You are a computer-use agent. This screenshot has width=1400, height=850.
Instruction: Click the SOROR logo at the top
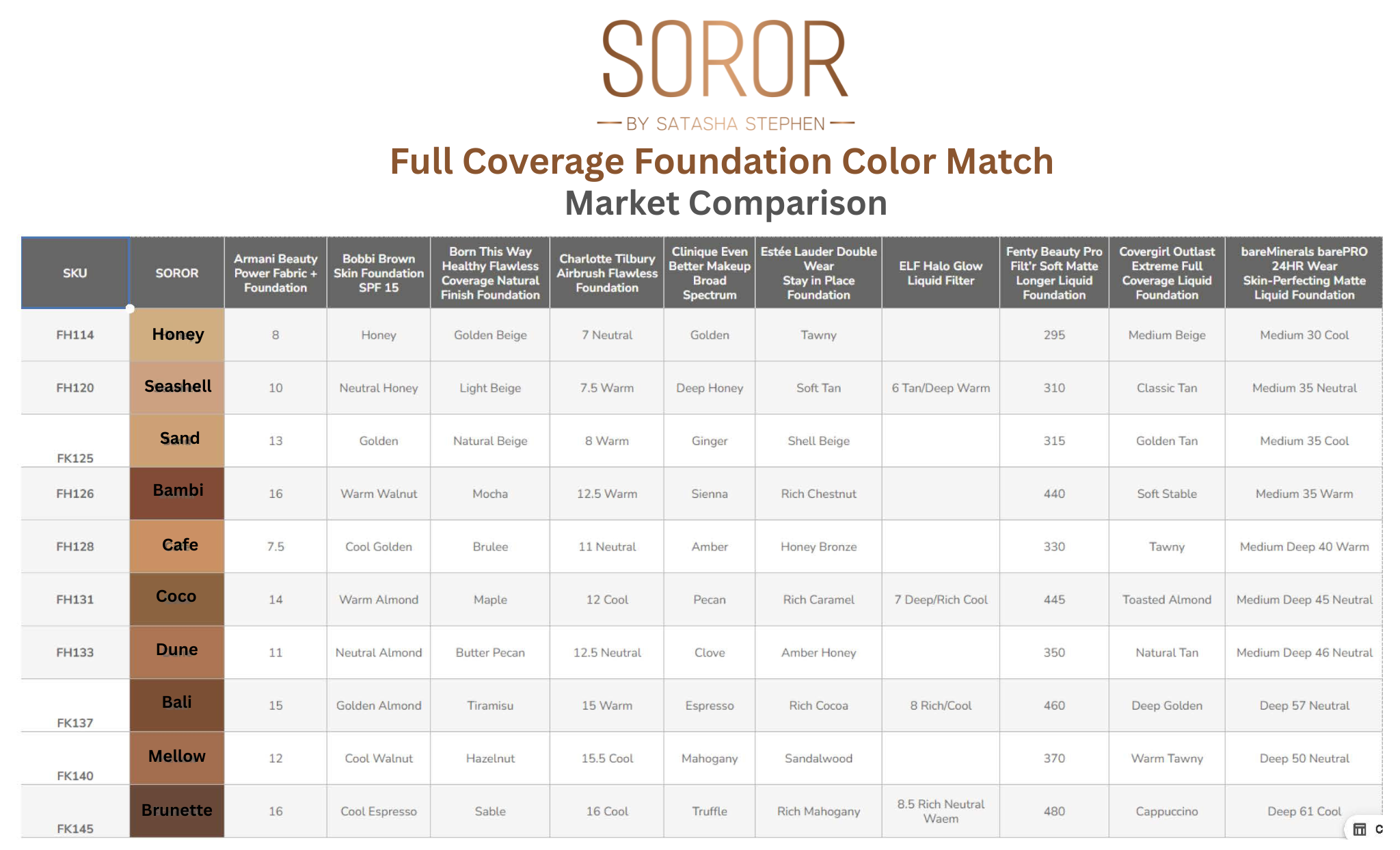tap(725, 59)
